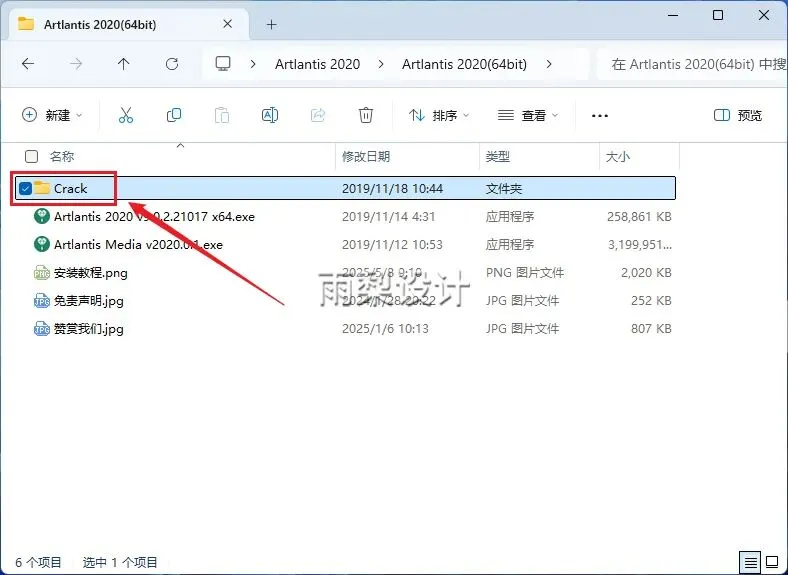
Task: Click the 2,020 KB size cell
Action: 646,273
